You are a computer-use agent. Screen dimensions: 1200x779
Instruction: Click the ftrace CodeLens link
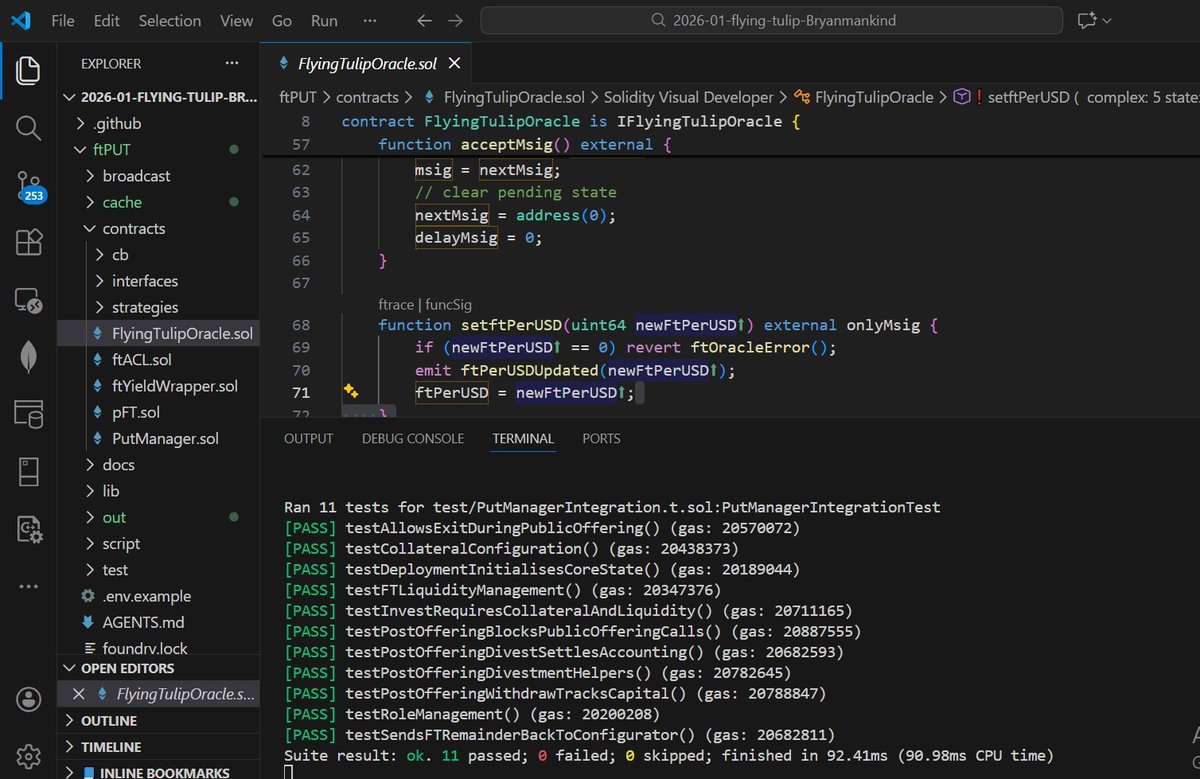point(397,304)
